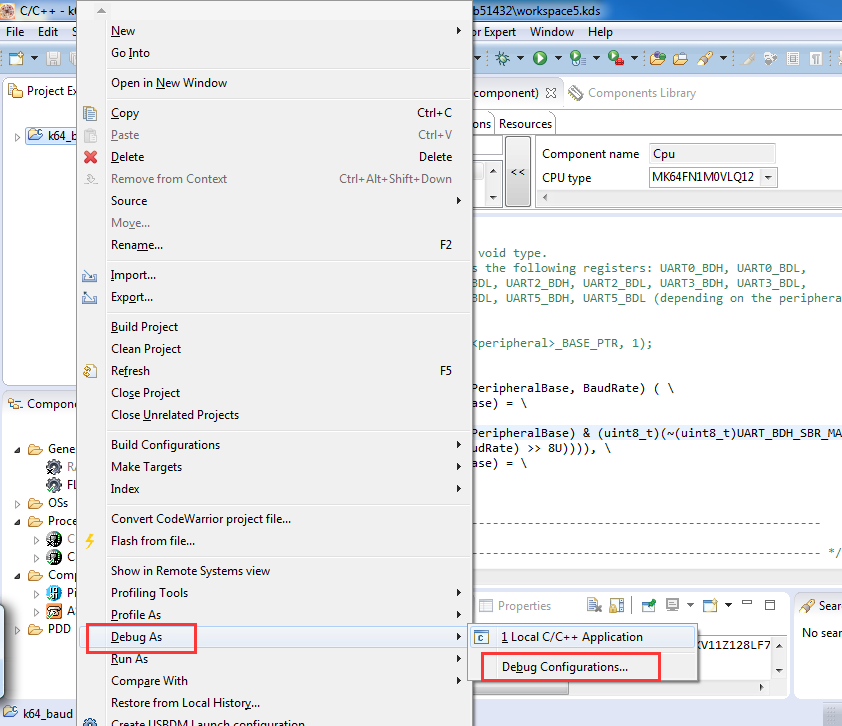The width and height of the screenshot is (842, 726).
Task: Click the Open Console icon
Action: pos(710,605)
